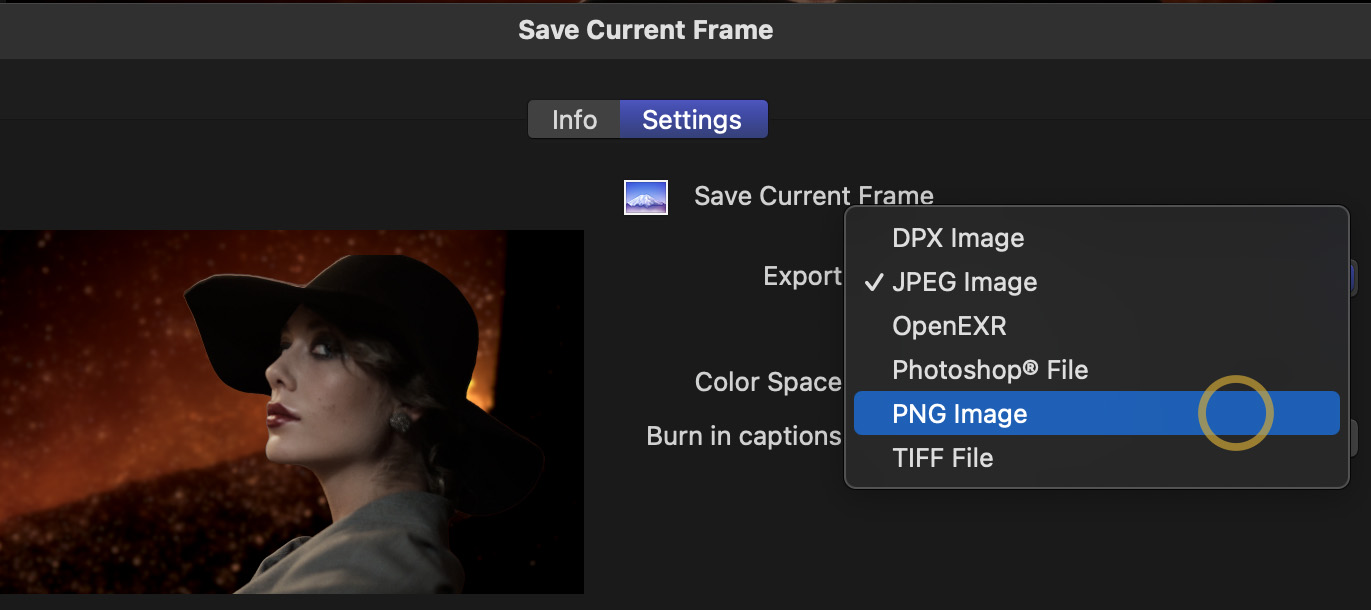This screenshot has width=1371, height=610.
Task: Click the Export field label
Action: click(x=802, y=276)
